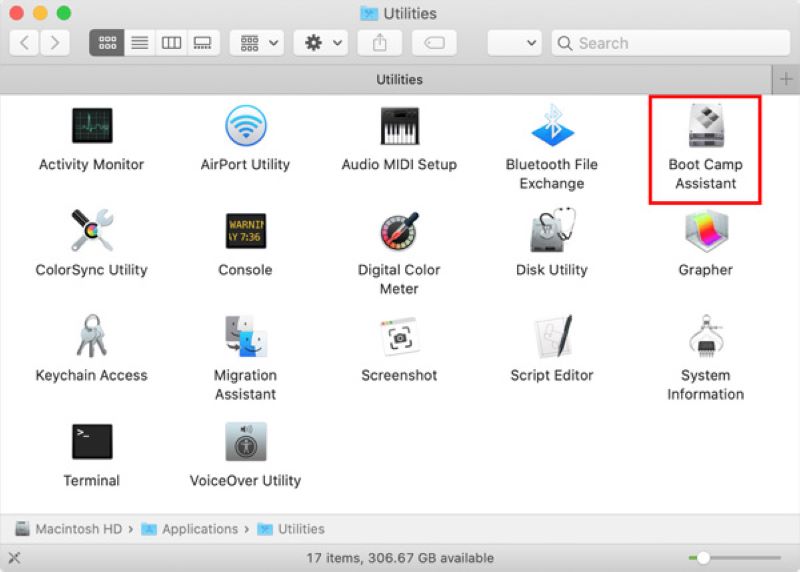Click the 'Activity Monitor' label
The image size is (800, 572).
pos(92,164)
